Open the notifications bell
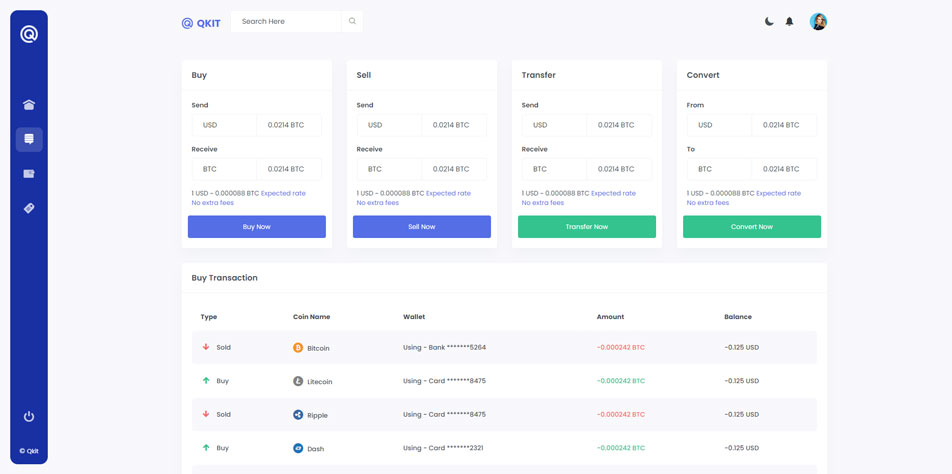This screenshot has width=952, height=474. 789,21
